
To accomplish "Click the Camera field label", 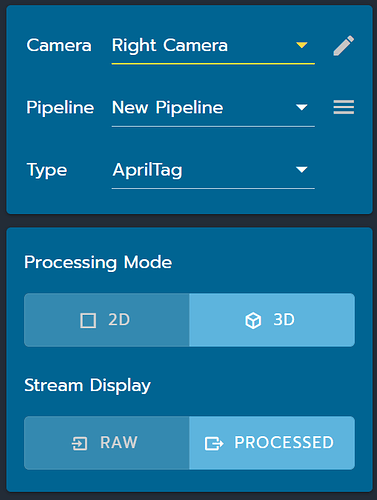I will (59, 45).
